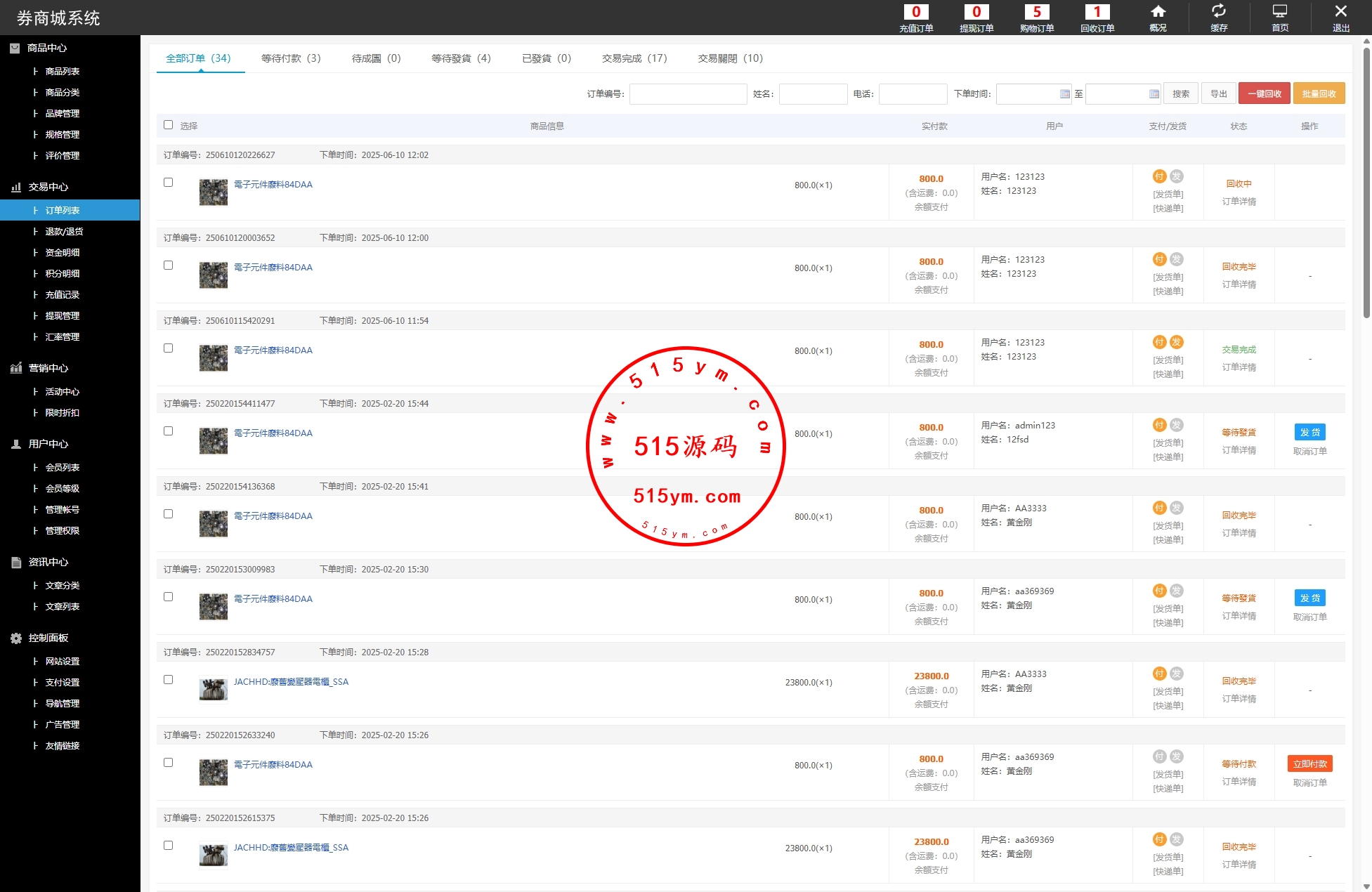Check order 250220154411477 checkbox

168,431
